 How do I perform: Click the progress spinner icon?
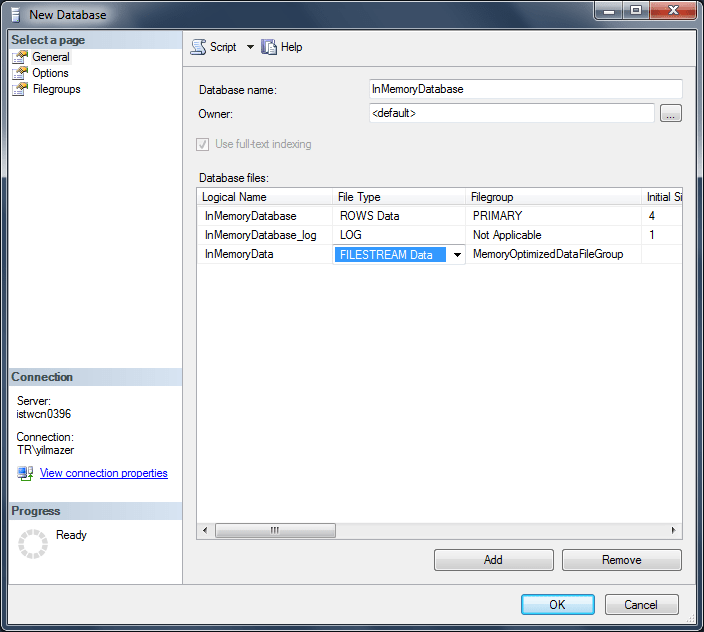pyautogui.click(x=33, y=544)
